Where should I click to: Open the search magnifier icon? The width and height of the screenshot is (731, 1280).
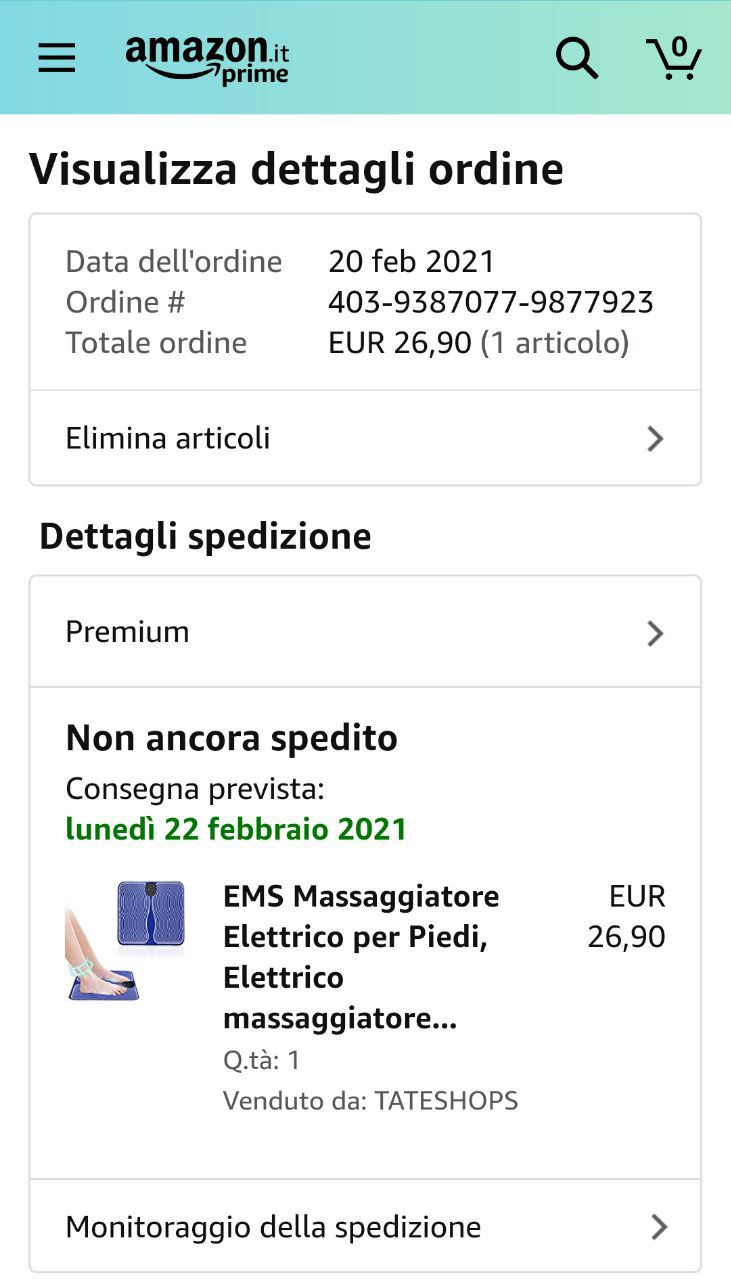point(577,58)
